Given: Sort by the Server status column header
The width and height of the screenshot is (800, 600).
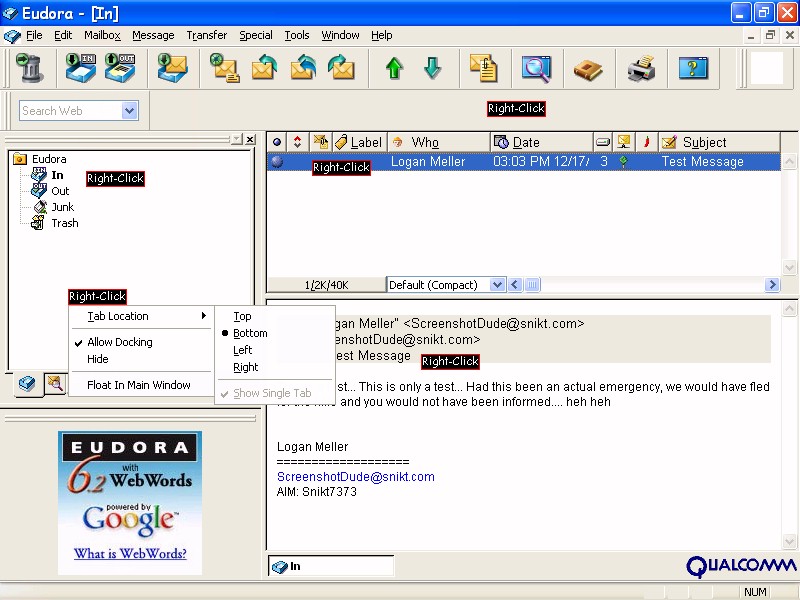Looking at the screenshot, I should coord(623,142).
